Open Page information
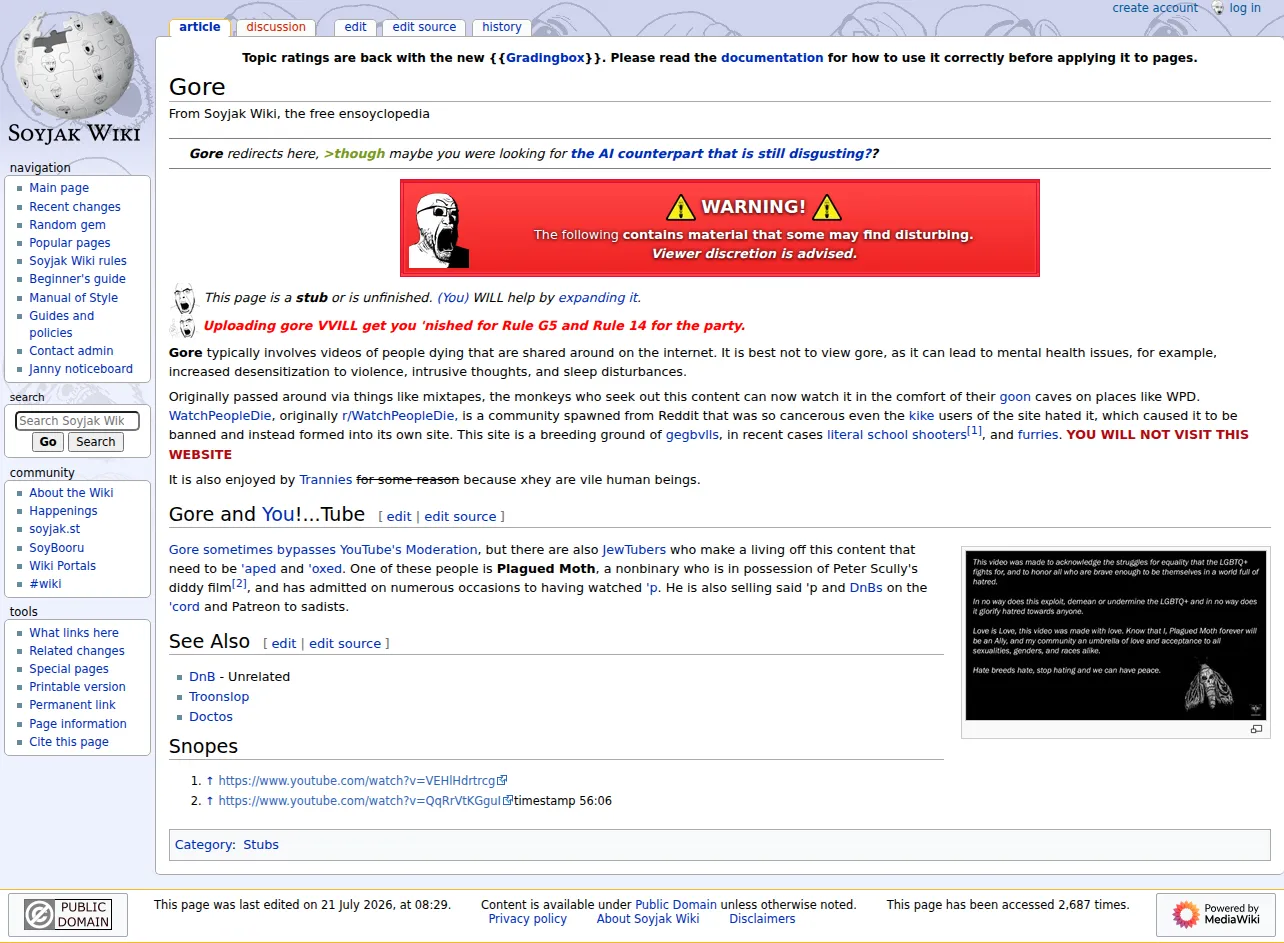 78,724
